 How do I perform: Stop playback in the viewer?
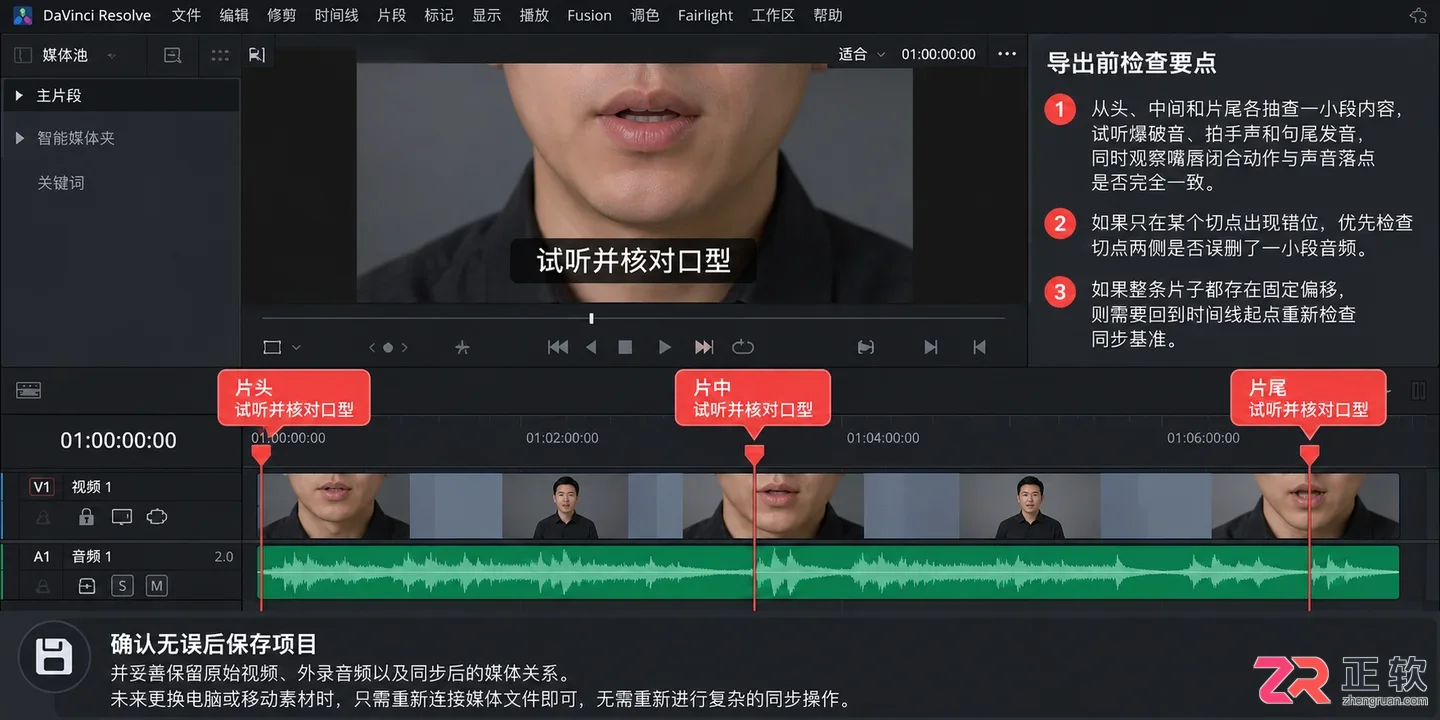[x=625, y=347]
